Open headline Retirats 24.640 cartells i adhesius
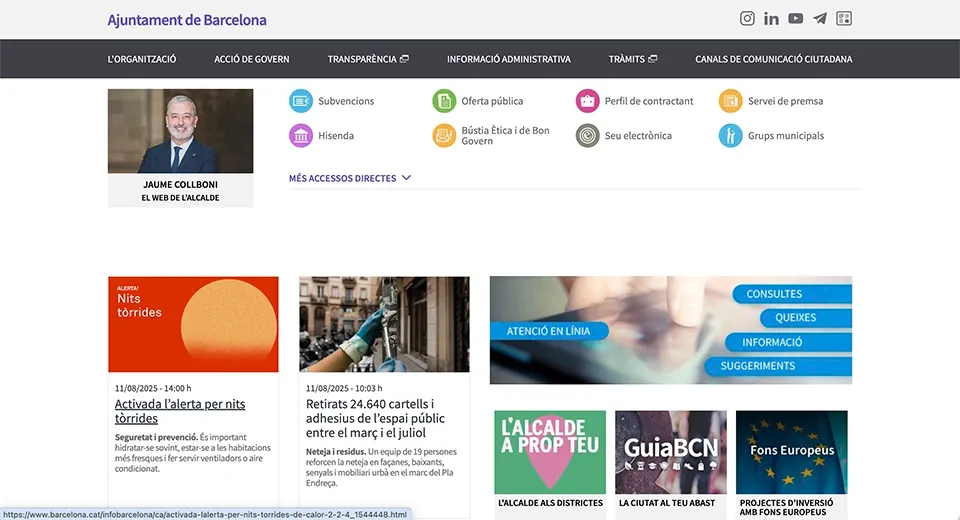This screenshot has width=960, height=520. 375,418
